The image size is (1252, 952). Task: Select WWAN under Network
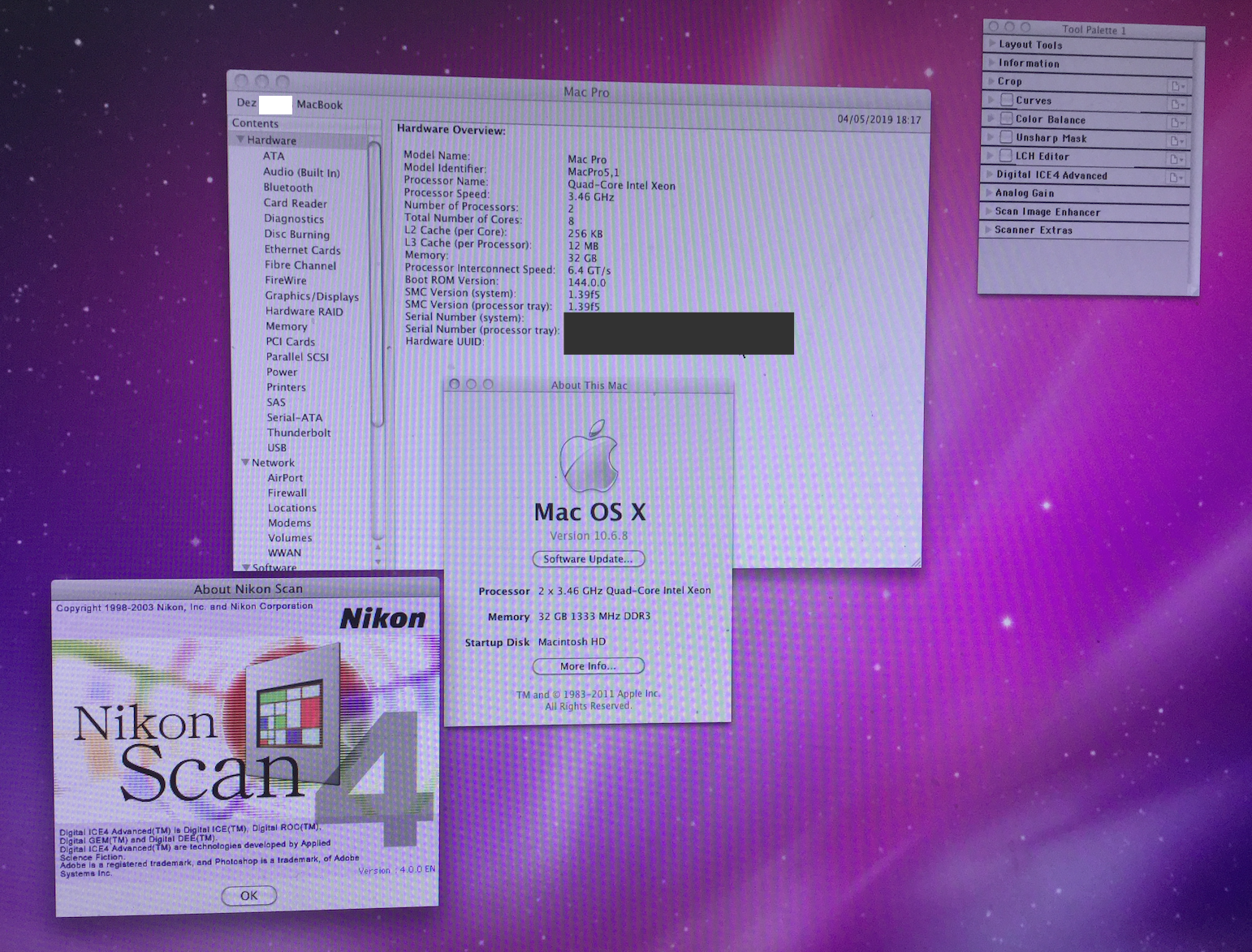[284, 553]
